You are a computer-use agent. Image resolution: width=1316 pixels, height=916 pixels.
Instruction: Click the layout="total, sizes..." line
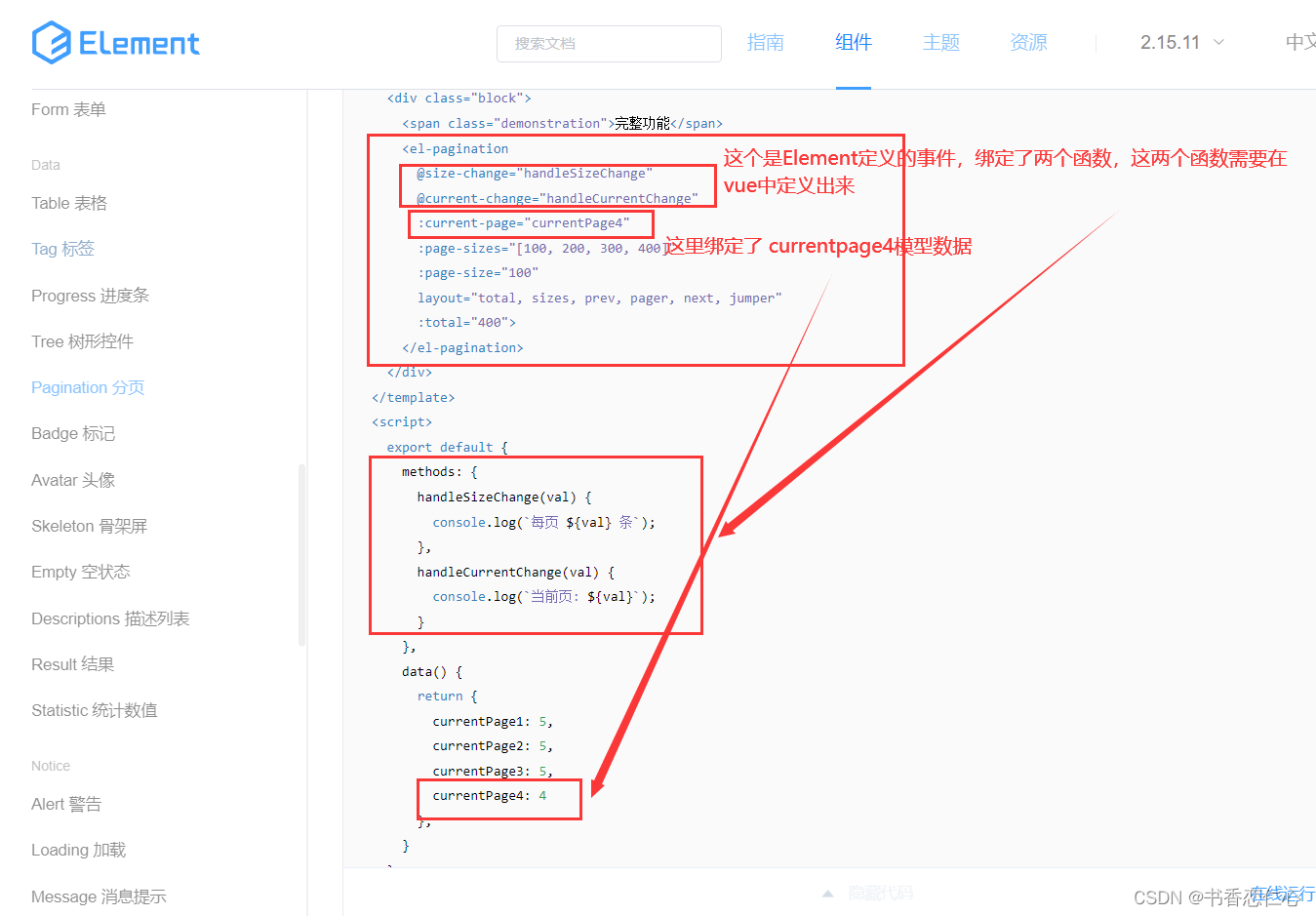[600, 299]
